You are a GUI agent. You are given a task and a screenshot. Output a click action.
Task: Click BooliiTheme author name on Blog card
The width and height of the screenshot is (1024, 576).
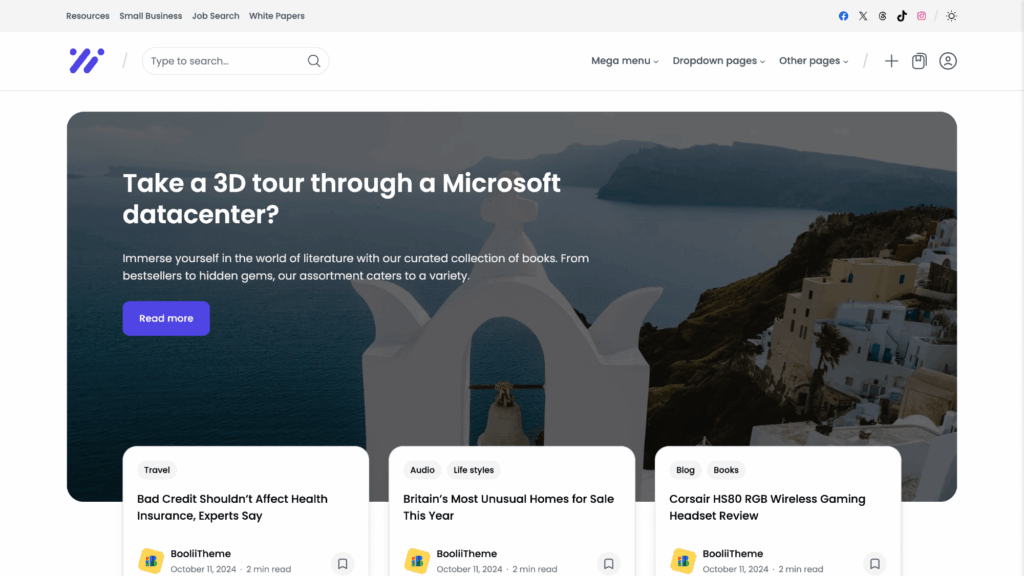click(x=733, y=553)
